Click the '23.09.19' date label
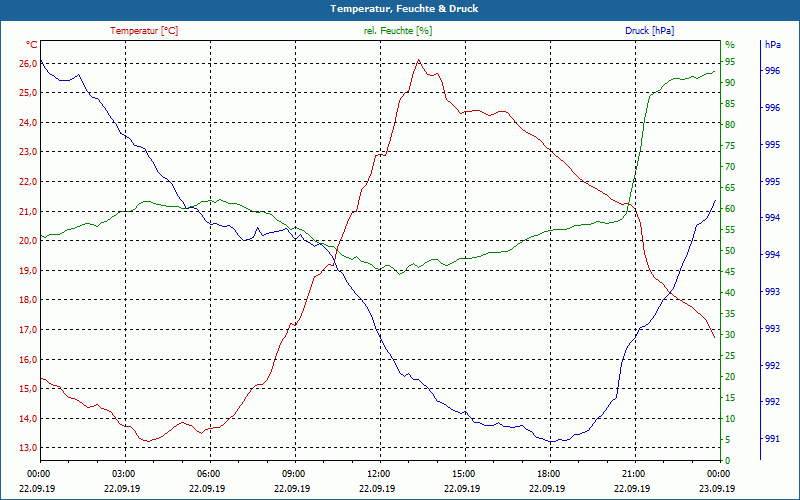This screenshot has width=800, height=500. (x=718, y=488)
